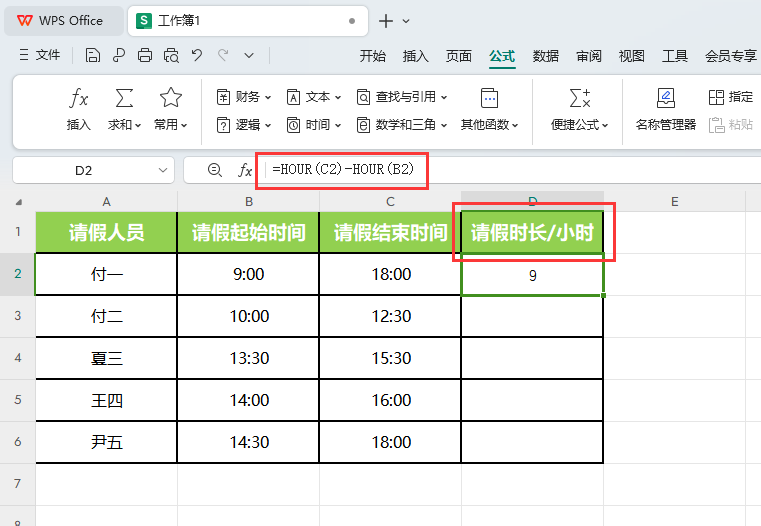Open the Math and Trig functions
Screen dimensions: 761x526
[x=402, y=125]
